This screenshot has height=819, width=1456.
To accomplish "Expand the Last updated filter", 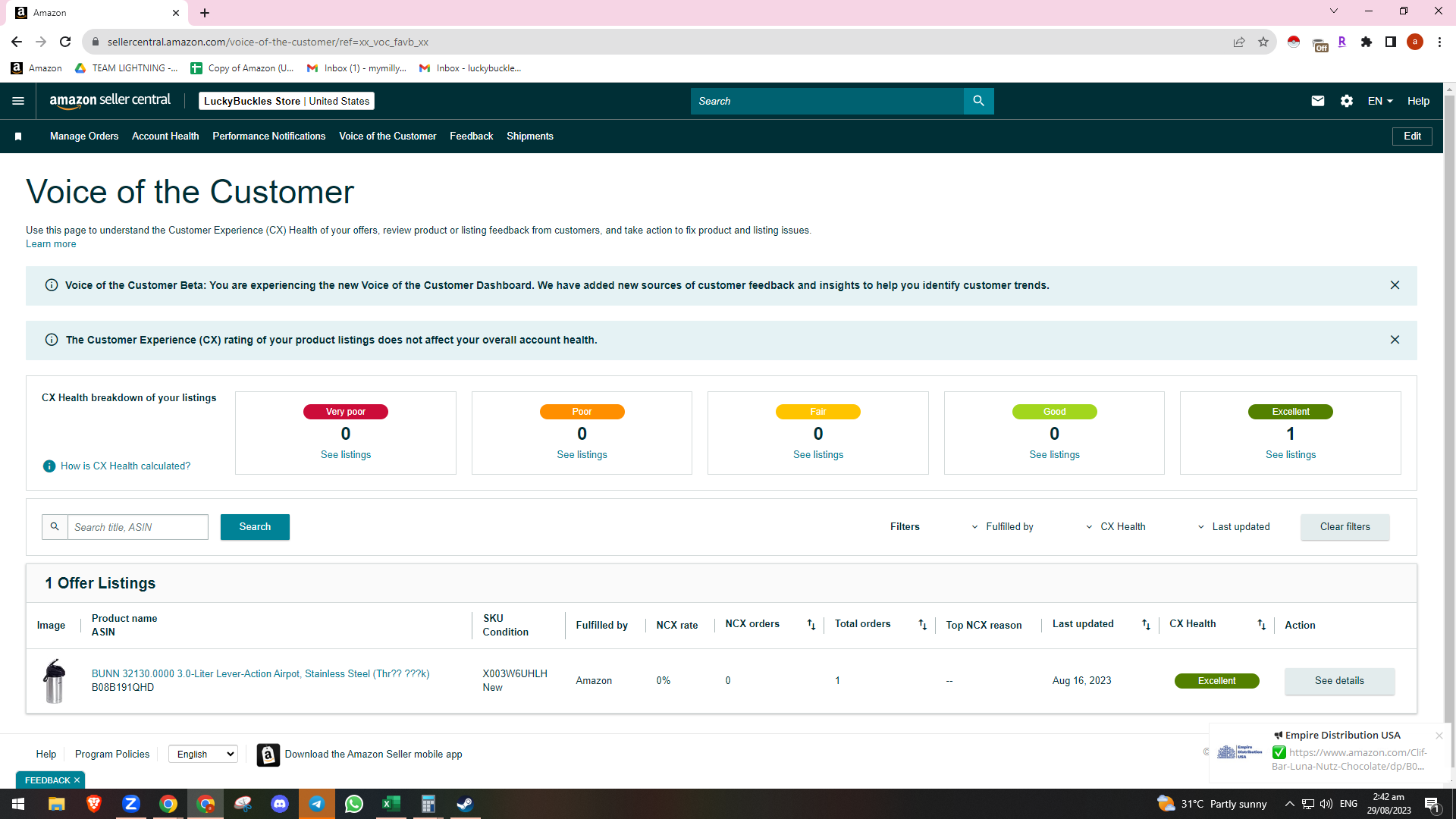I will point(1234,527).
